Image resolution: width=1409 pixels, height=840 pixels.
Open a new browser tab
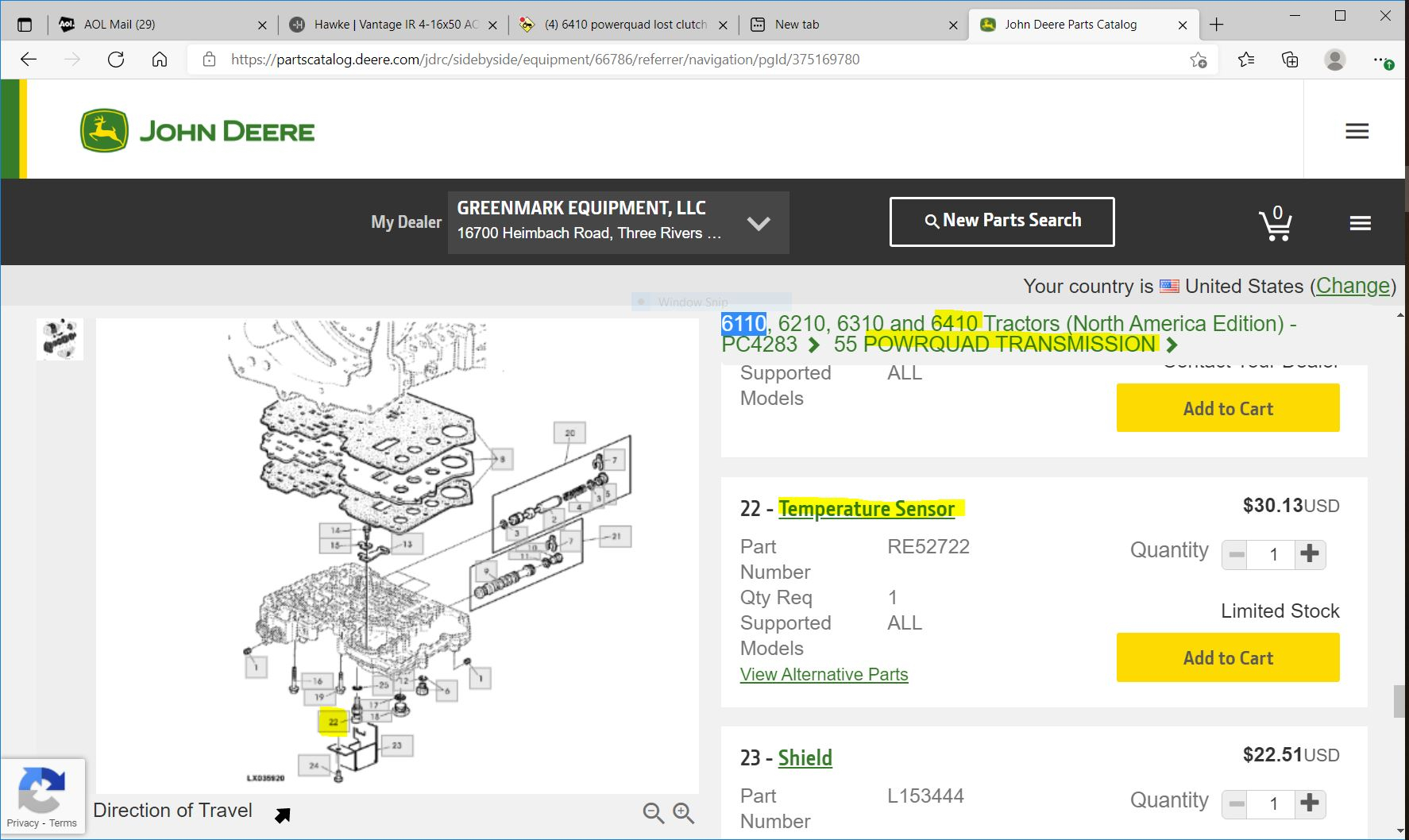(1216, 25)
